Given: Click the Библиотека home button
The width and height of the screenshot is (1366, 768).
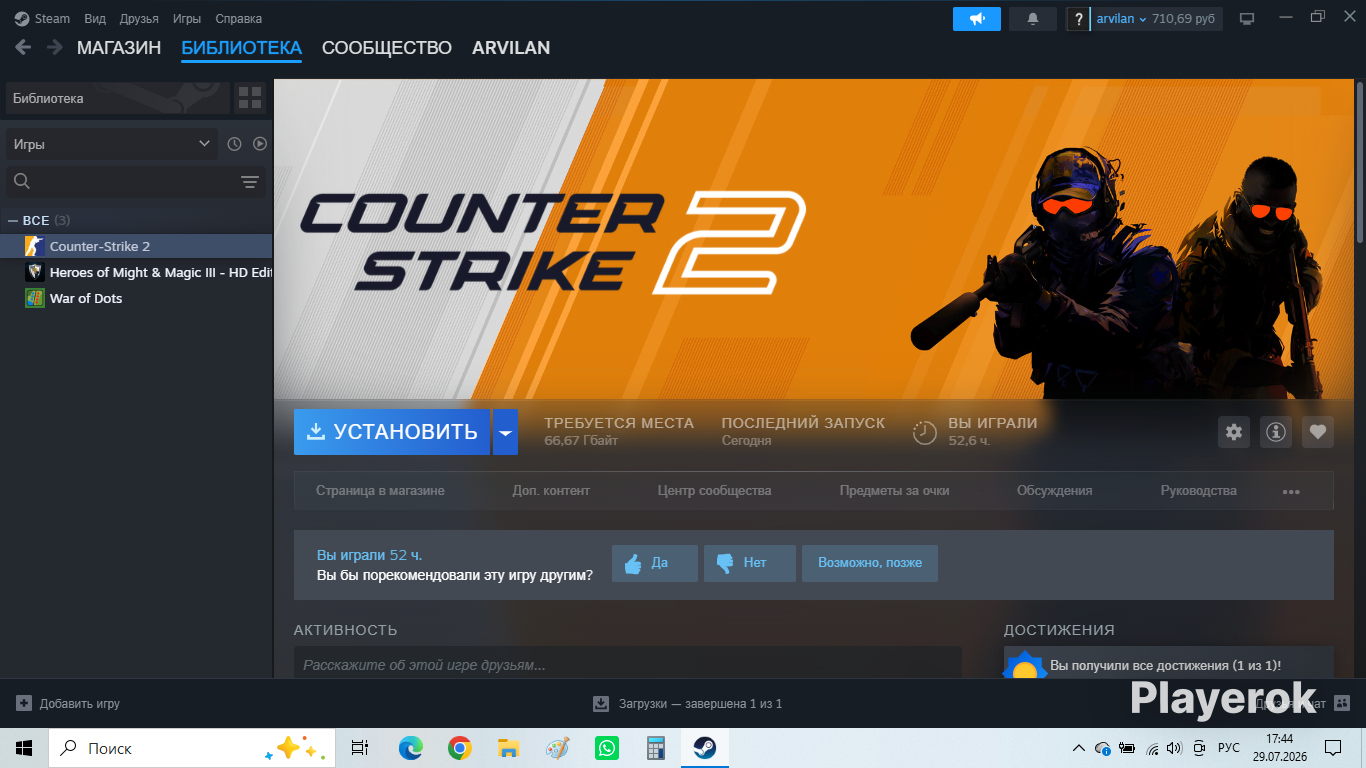Looking at the screenshot, I should [117, 98].
